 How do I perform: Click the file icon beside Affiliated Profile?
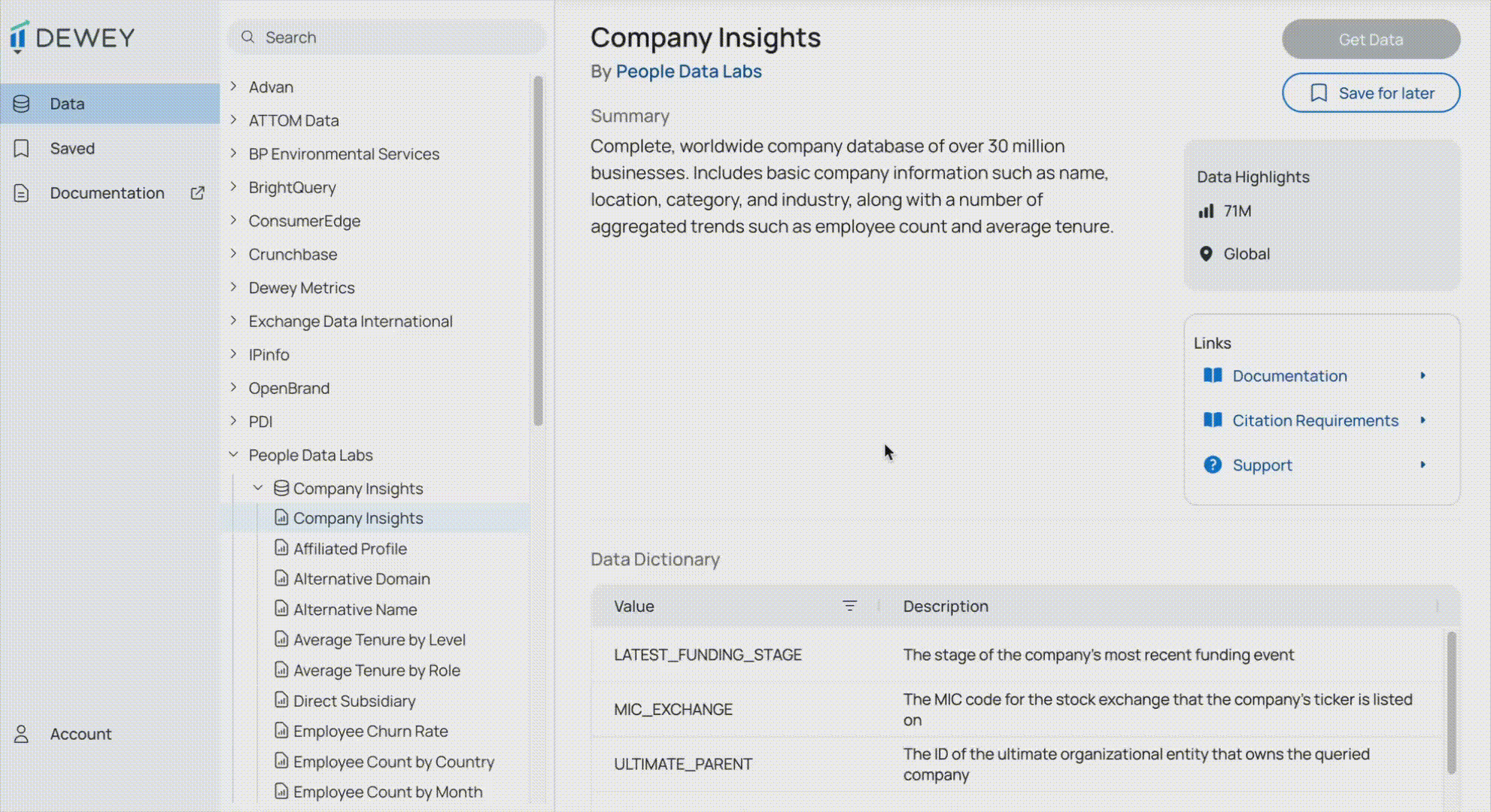tap(281, 548)
